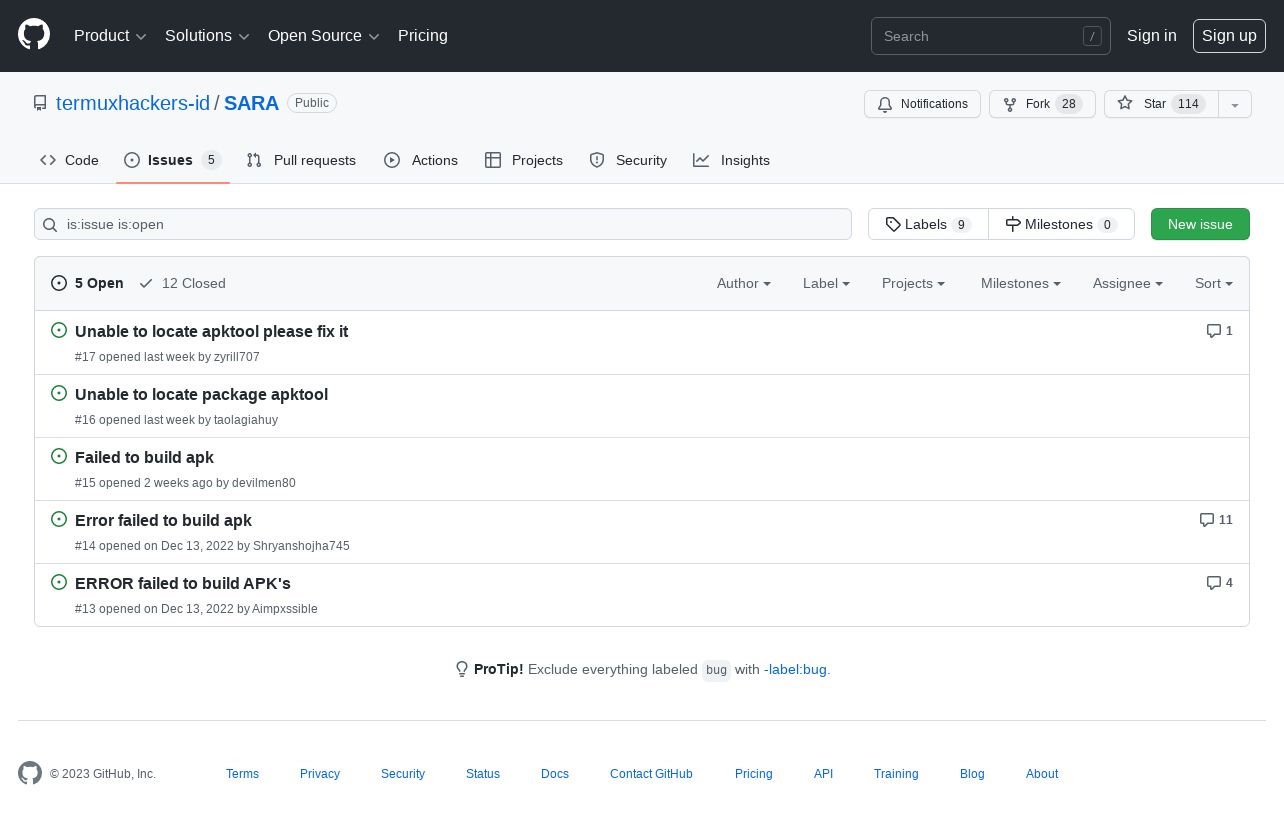Click the open issue icon for issue #16

59,393
